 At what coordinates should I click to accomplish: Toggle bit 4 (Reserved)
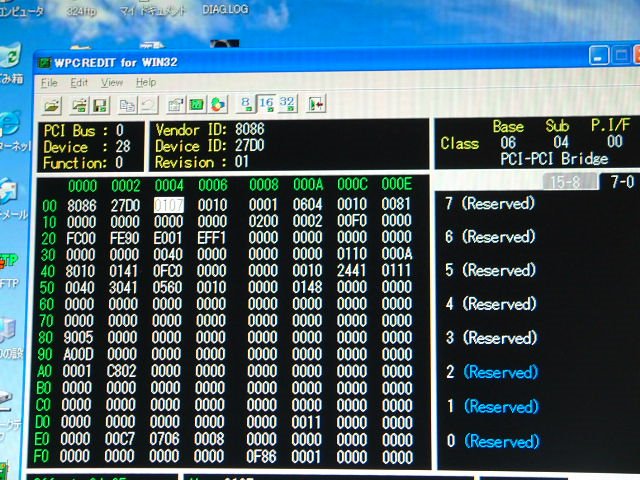(x=491, y=304)
